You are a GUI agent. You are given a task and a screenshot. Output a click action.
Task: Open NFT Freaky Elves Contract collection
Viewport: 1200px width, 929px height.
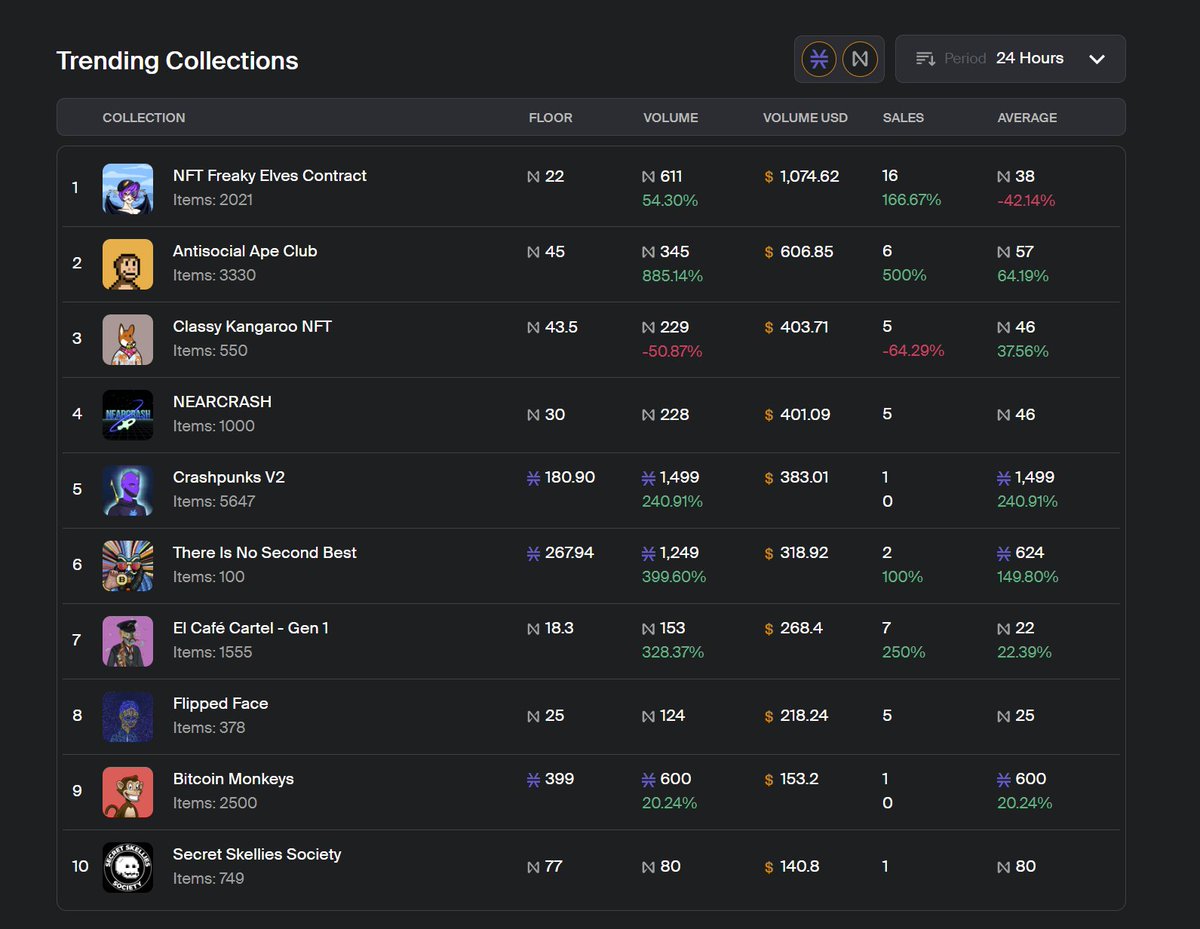(270, 175)
